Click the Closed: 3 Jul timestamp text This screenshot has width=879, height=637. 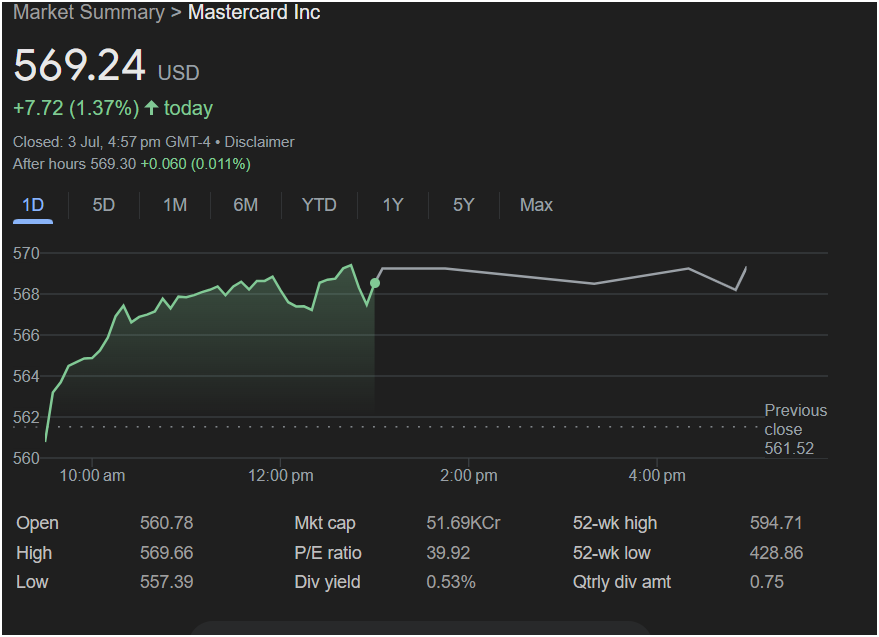point(112,142)
